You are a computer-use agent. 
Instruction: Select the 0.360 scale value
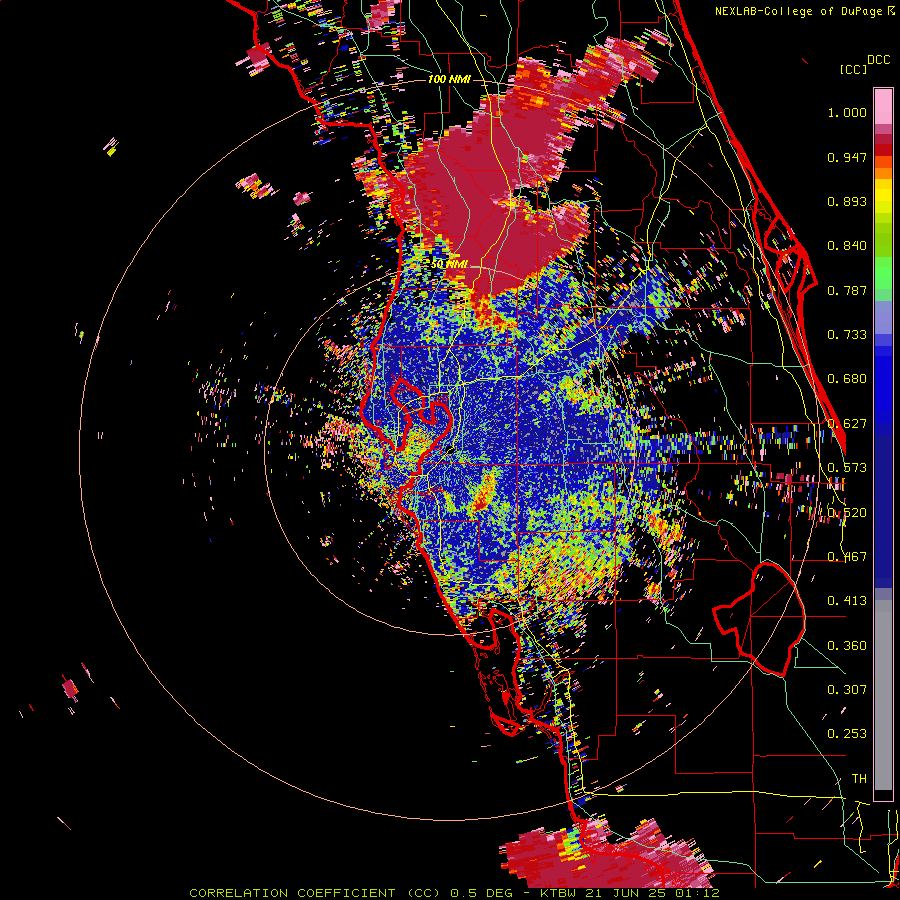tap(847, 646)
